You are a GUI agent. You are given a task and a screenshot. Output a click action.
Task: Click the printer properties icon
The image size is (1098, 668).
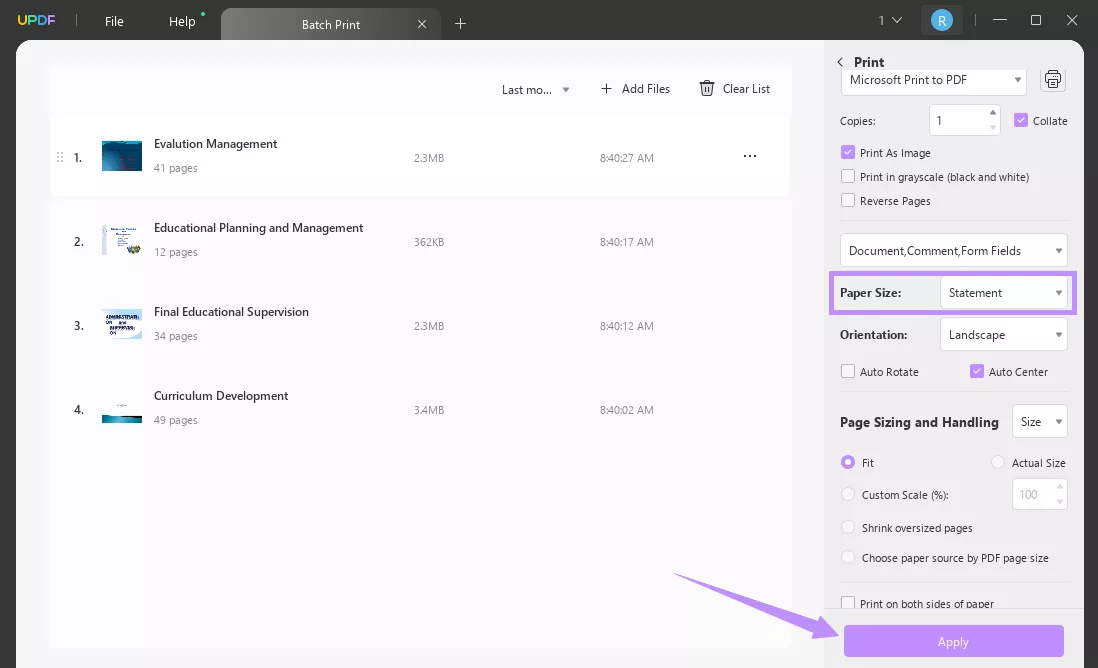coord(1052,80)
